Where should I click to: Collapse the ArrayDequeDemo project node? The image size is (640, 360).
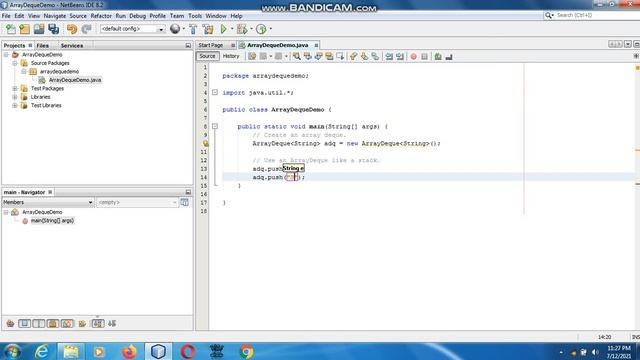click(6, 55)
